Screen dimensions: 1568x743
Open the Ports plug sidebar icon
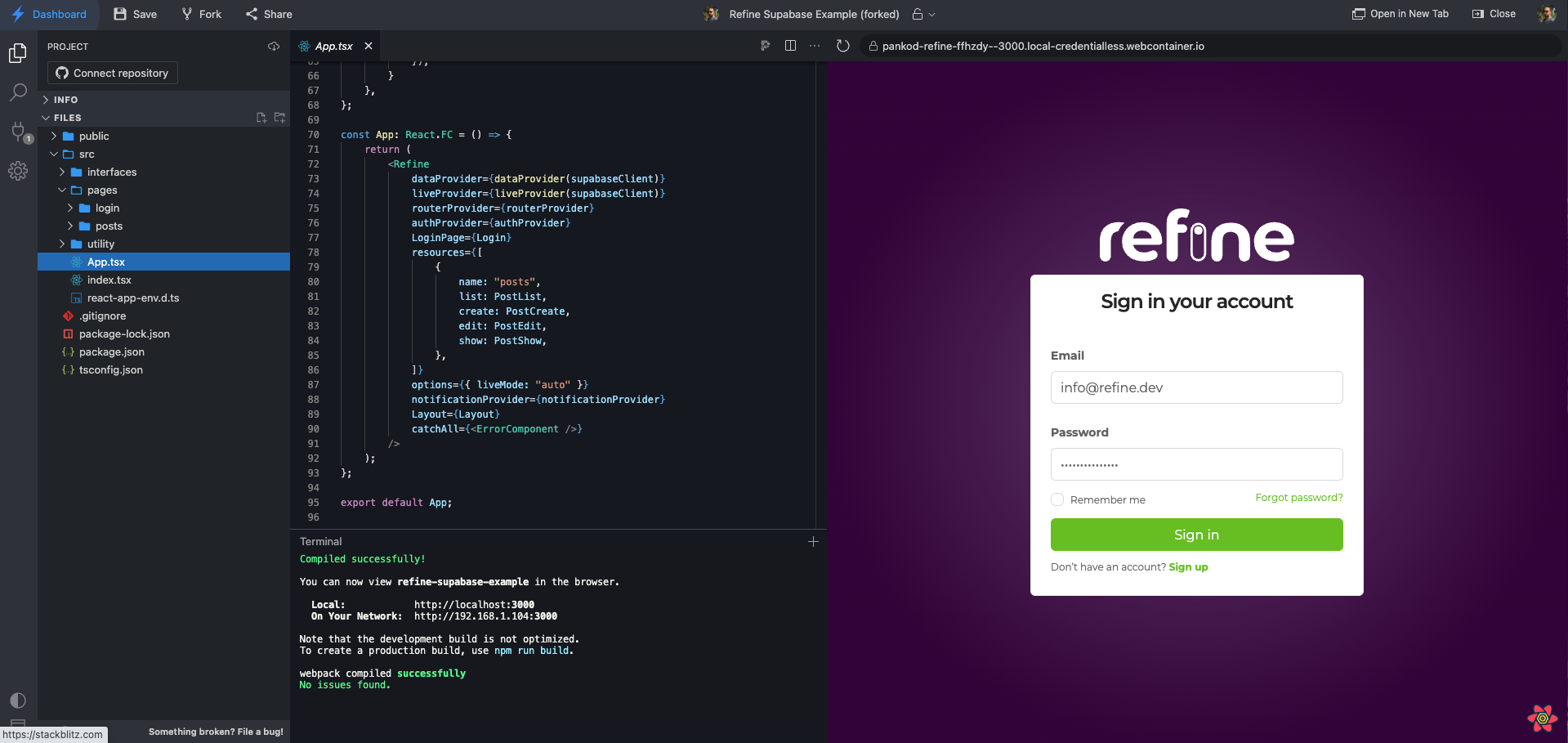click(x=20, y=132)
